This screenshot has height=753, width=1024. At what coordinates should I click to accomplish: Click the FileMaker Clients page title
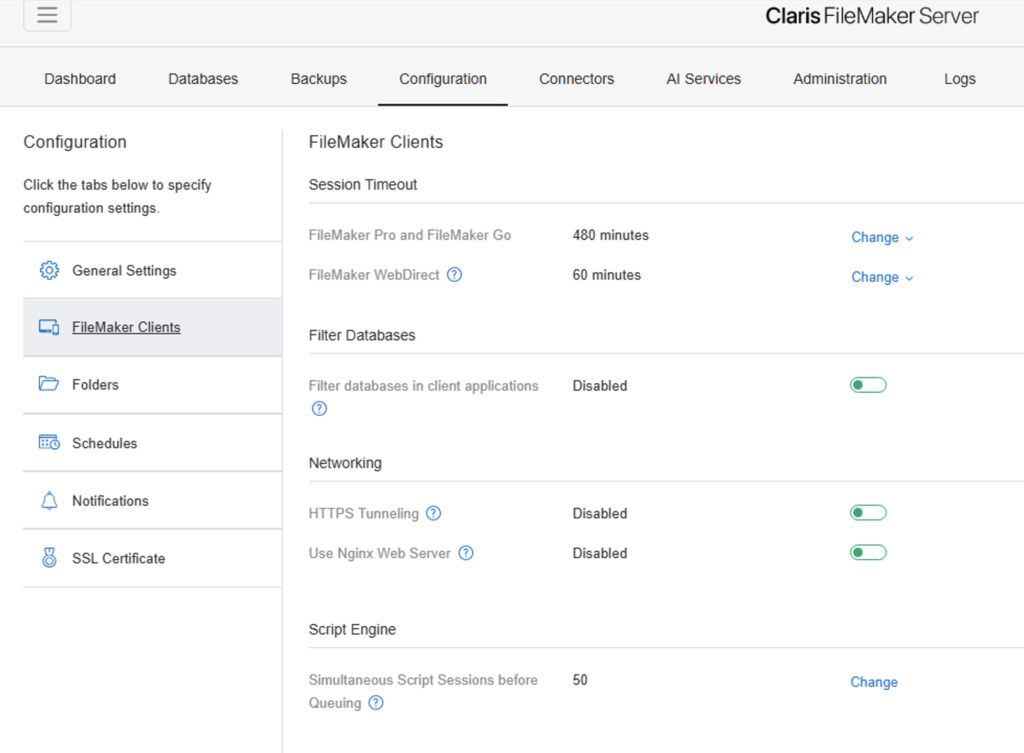click(376, 142)
